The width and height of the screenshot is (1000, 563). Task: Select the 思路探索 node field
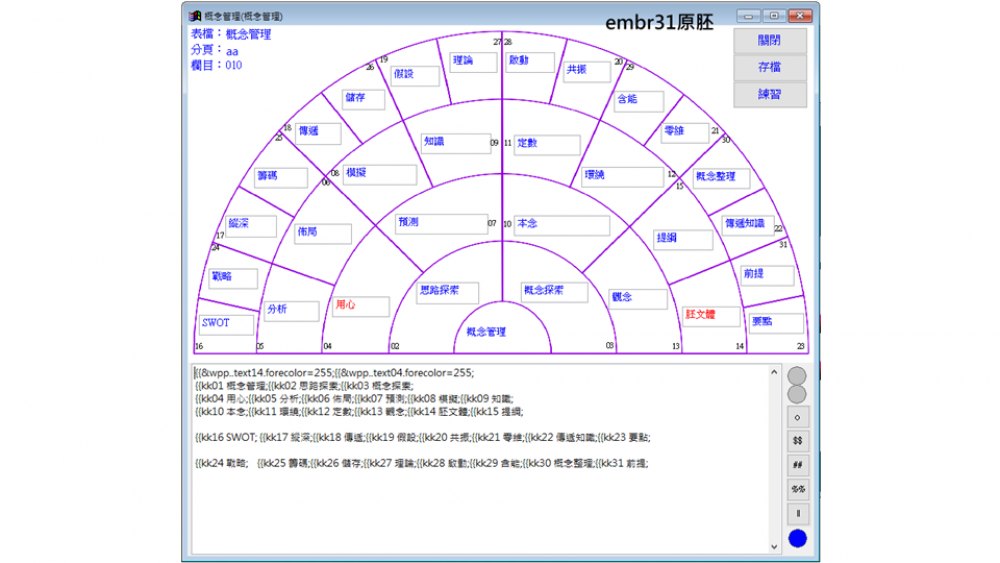click(447, 292)
